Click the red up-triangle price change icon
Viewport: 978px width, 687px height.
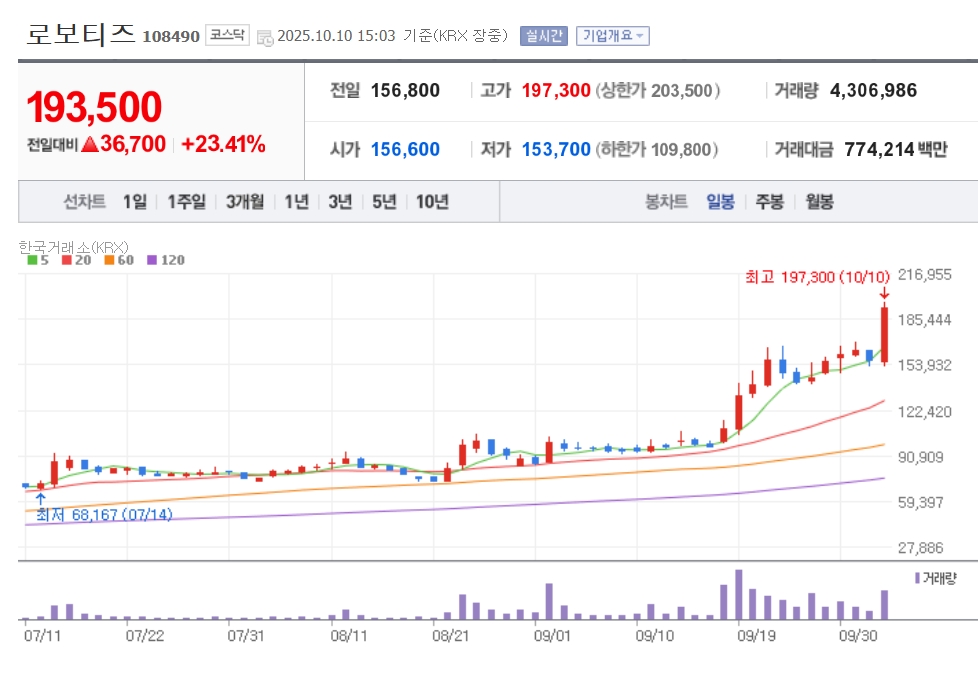[90, 145]
